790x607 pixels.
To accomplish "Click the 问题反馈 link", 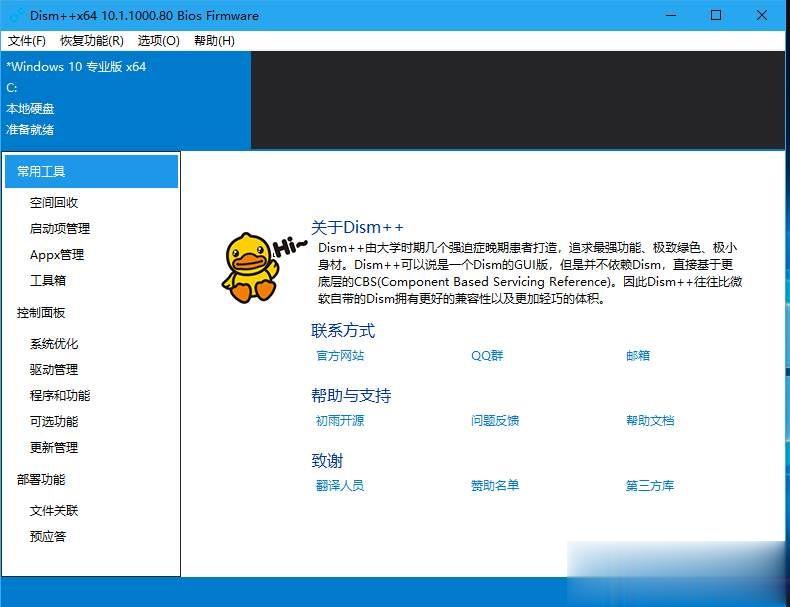I will tap(495, 421).
